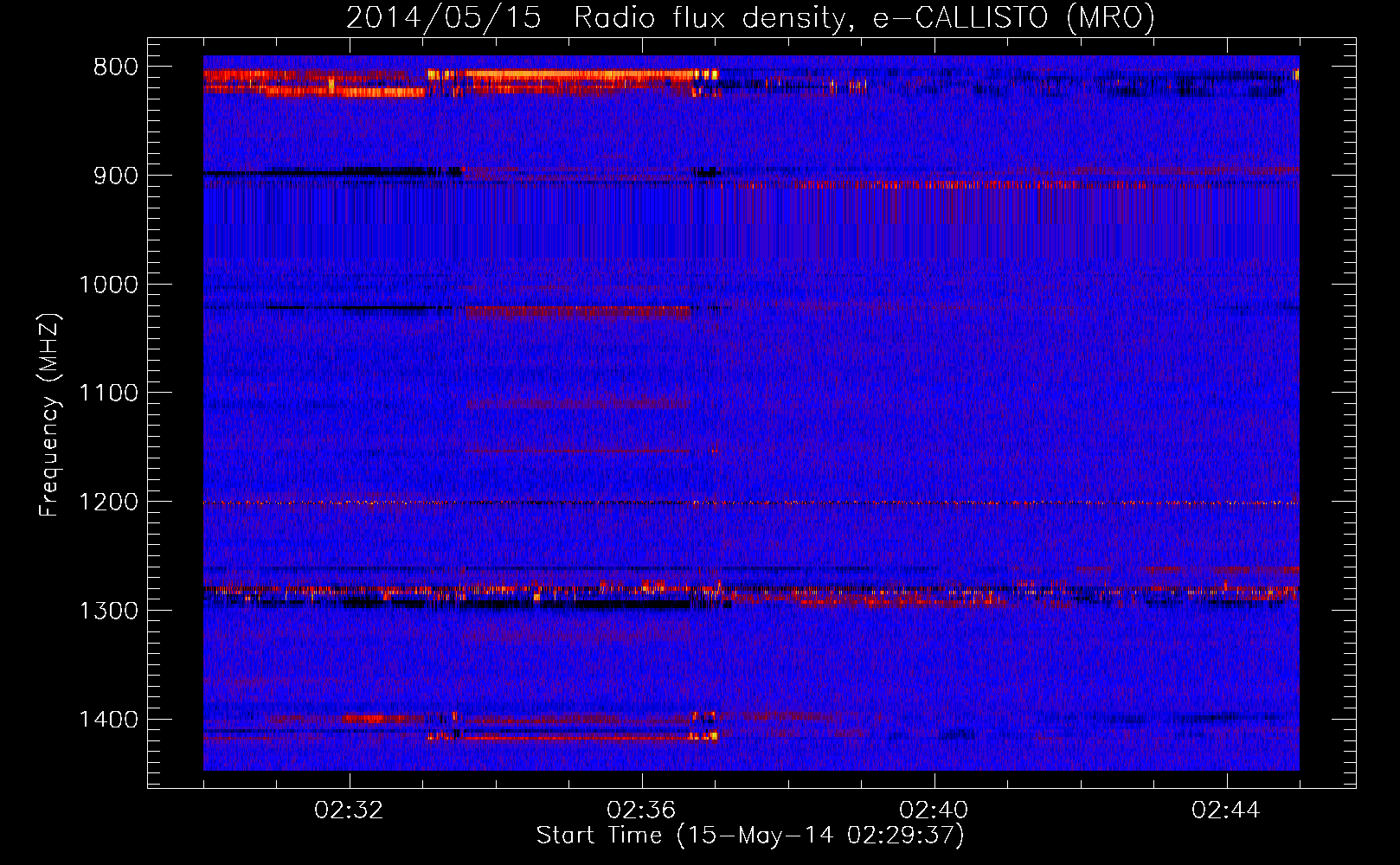This screenshot has width=1400, height=865.
Task: Select the '800' frequency axis label
Action: click(116, 67)
